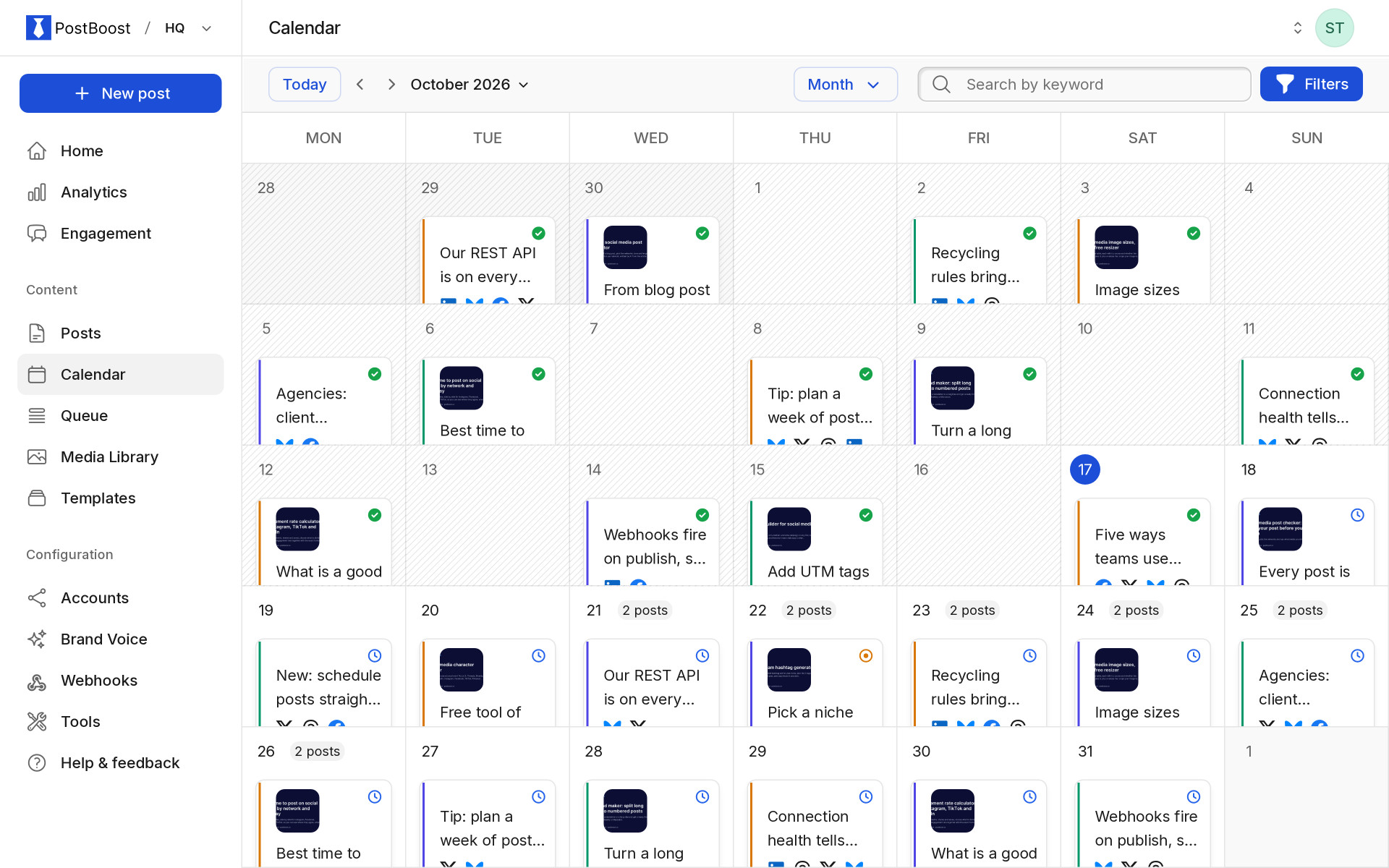Click the scheduled clock on Free tool of post
Screen dimensions: 1389x868
click(538, 655)
